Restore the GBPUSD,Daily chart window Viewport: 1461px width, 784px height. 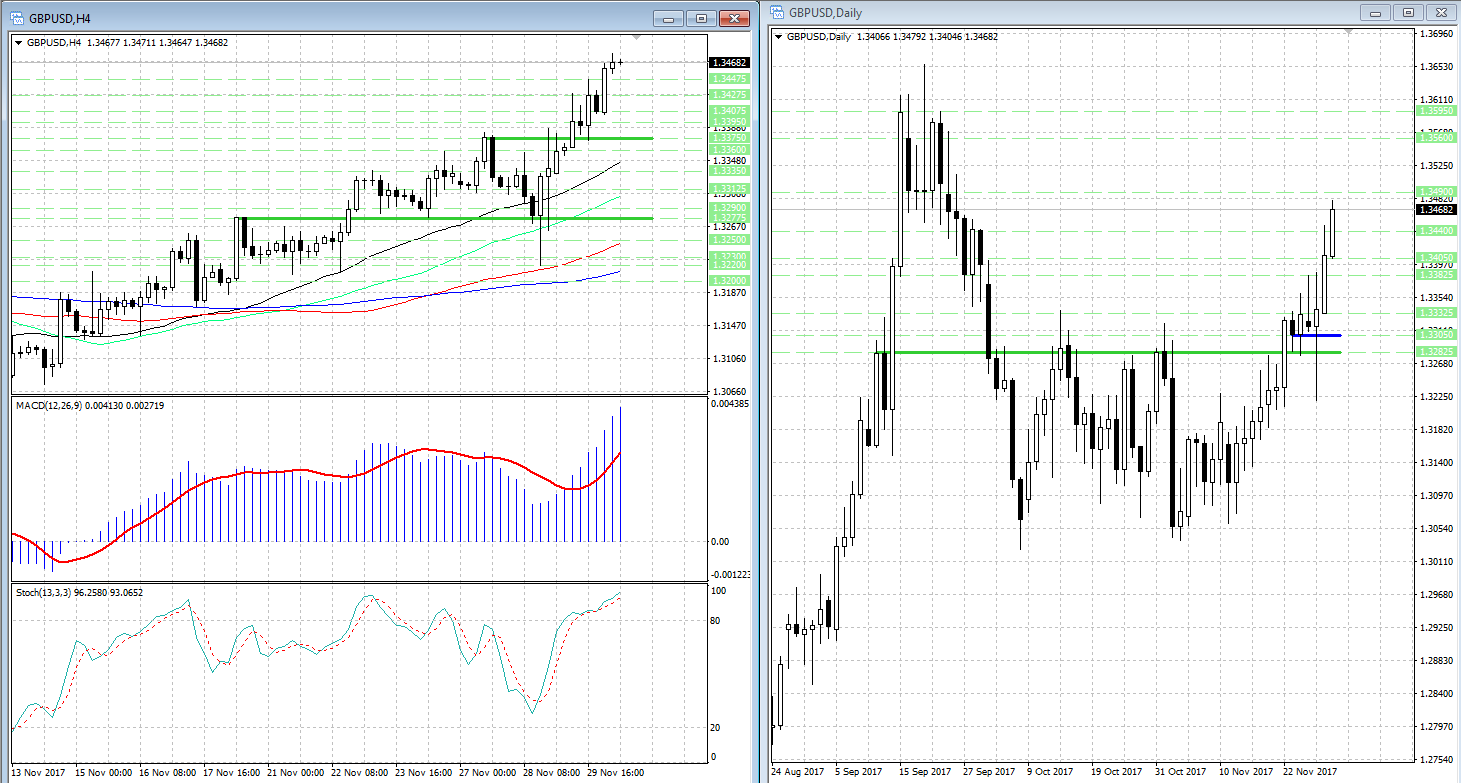[1408, 12]
